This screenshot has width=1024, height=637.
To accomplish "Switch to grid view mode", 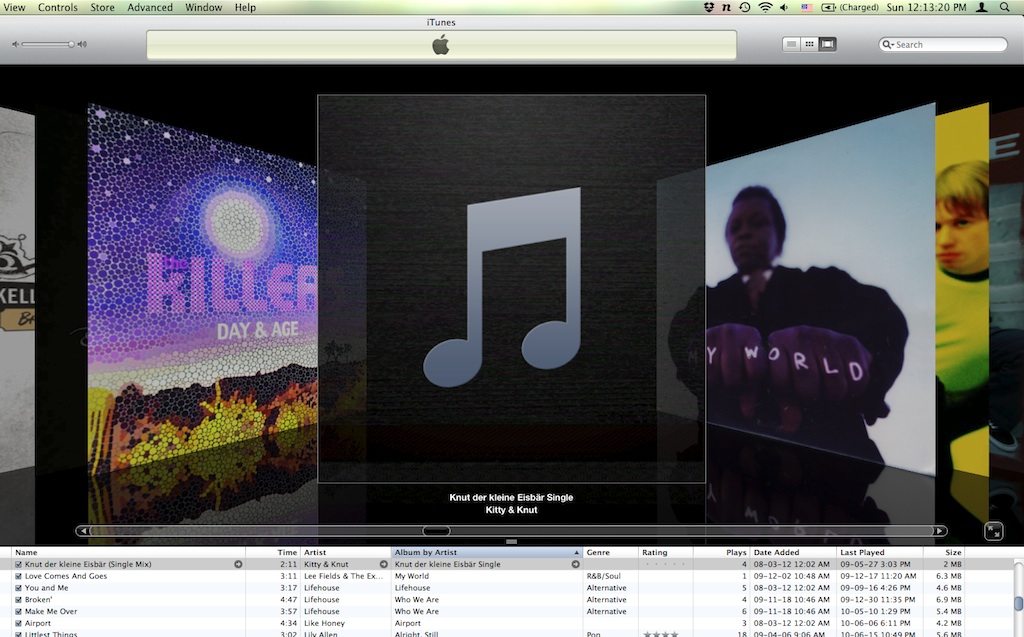I will point(809,44).
